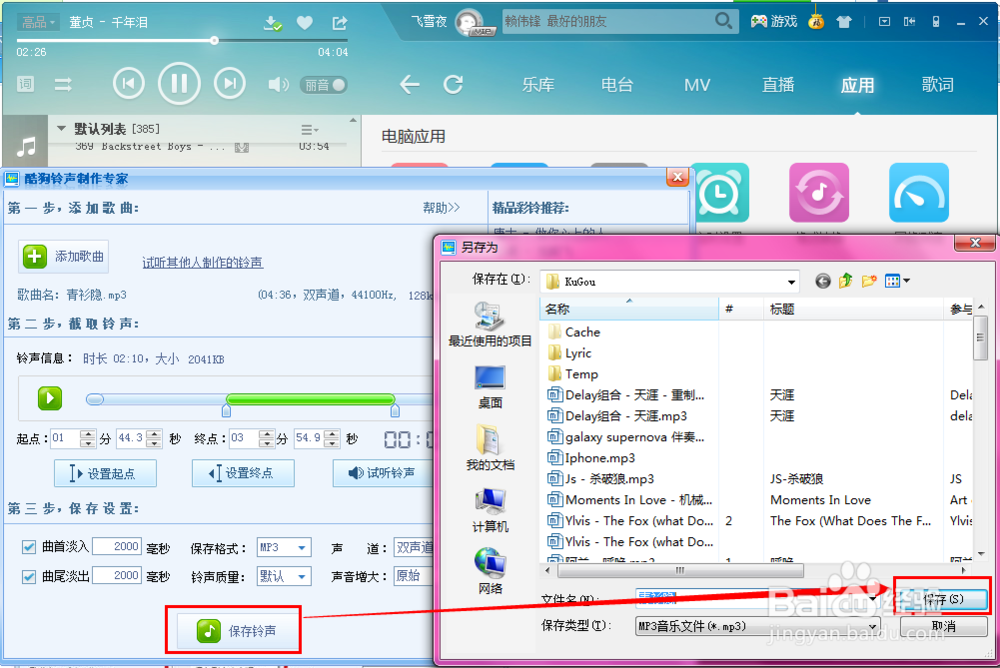The image size is (1000, 668).
Task: Create a new folder in dialog
Action: tap(869, 281)
